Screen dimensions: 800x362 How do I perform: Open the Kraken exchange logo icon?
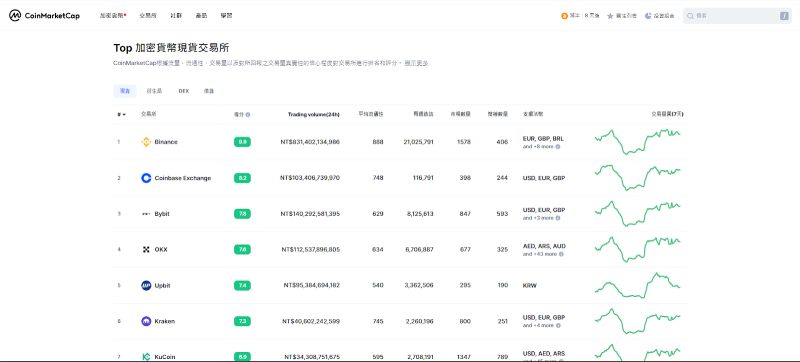coord(146,321)
